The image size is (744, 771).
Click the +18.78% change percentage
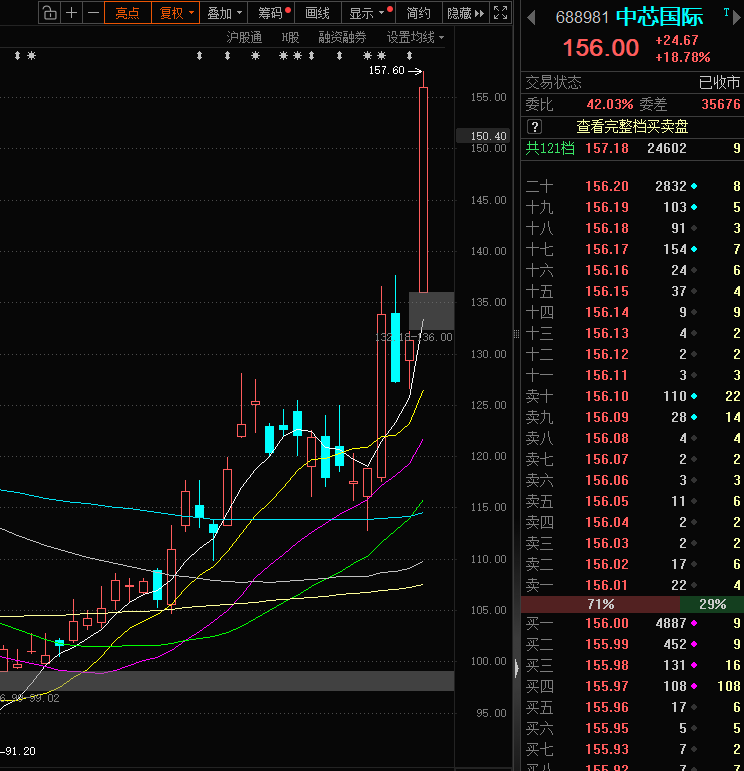tap(683, 58)
